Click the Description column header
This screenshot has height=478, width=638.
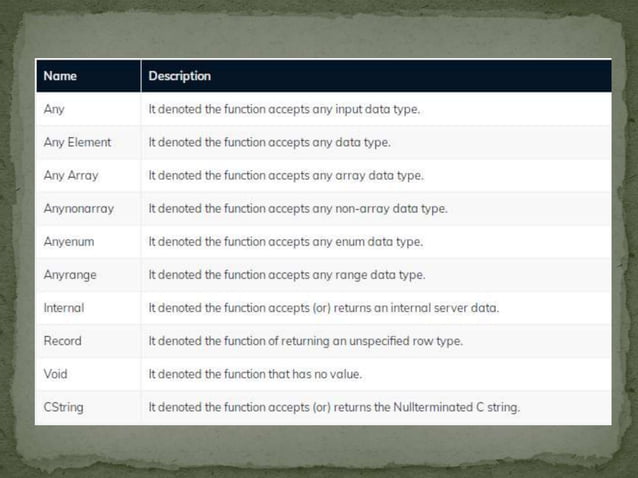point(376,76)
